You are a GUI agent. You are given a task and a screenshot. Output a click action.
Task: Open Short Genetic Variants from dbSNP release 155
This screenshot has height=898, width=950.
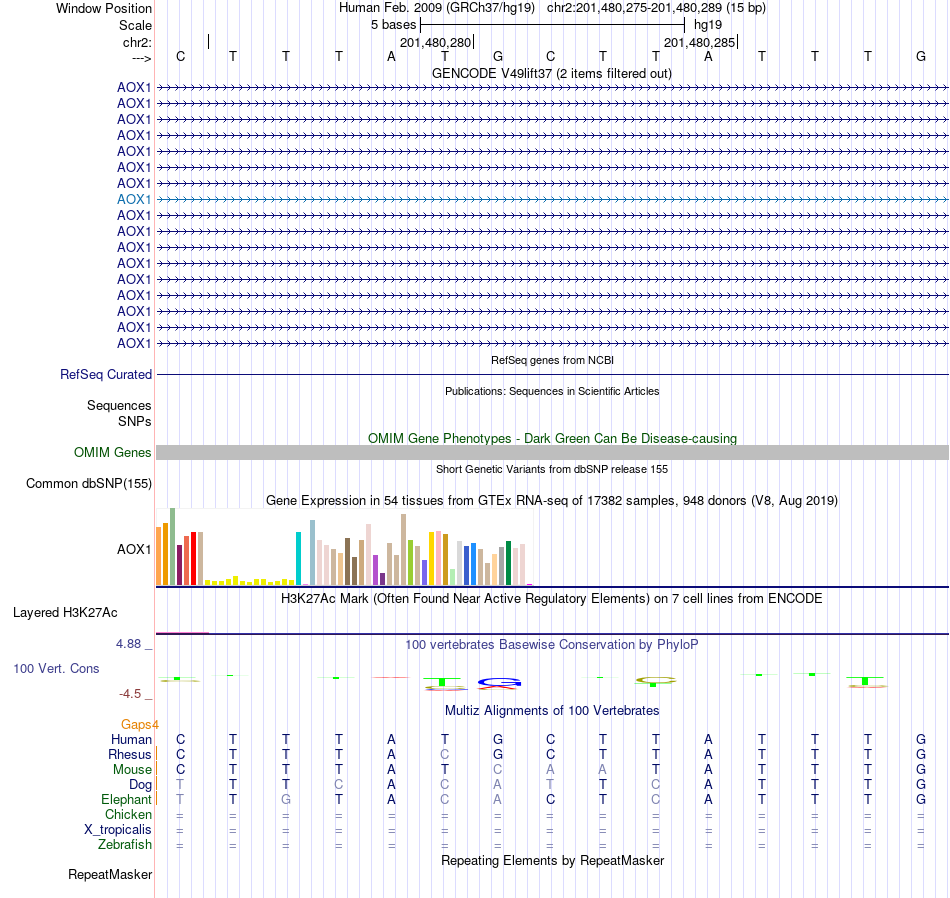point(552,469)
